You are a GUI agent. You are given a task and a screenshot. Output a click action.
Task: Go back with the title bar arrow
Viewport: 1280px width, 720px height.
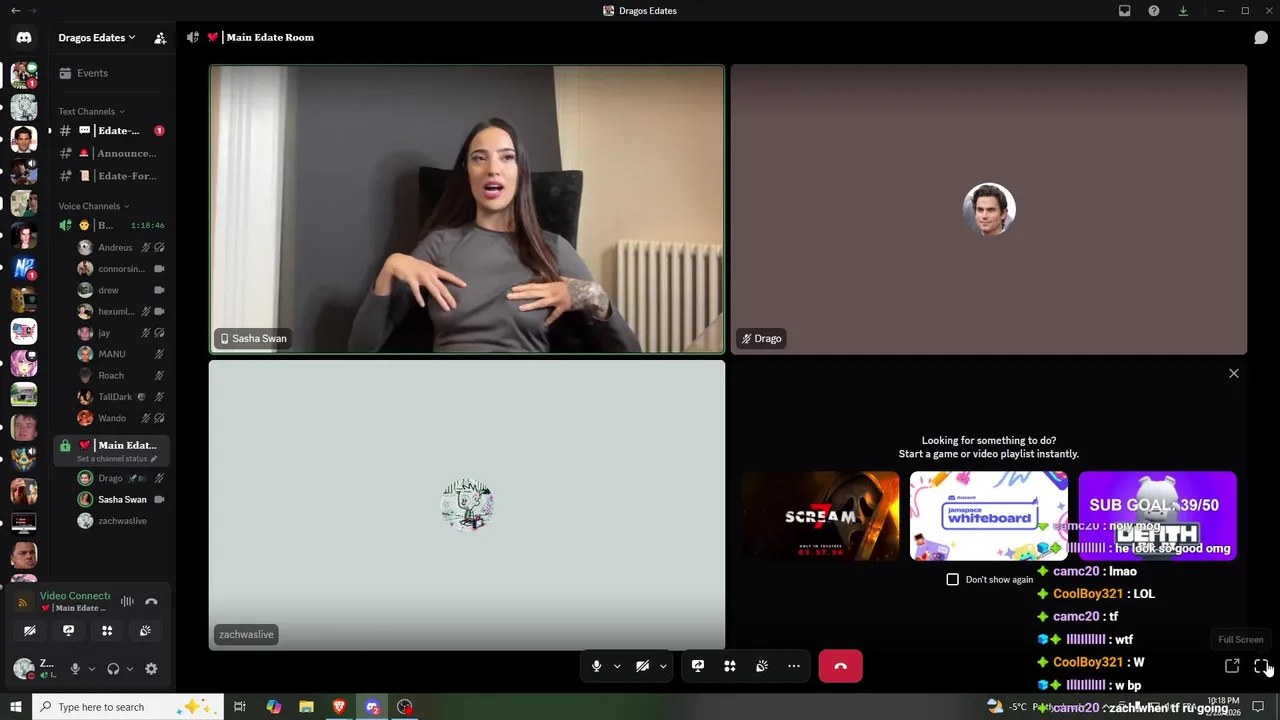pyautogui.click(x=15, y=11)
